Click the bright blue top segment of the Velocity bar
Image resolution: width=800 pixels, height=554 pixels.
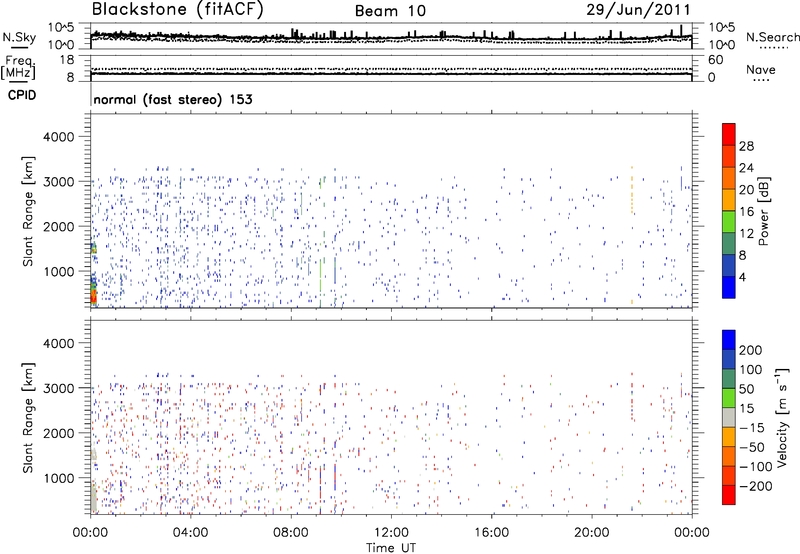[x=729, y=340]
